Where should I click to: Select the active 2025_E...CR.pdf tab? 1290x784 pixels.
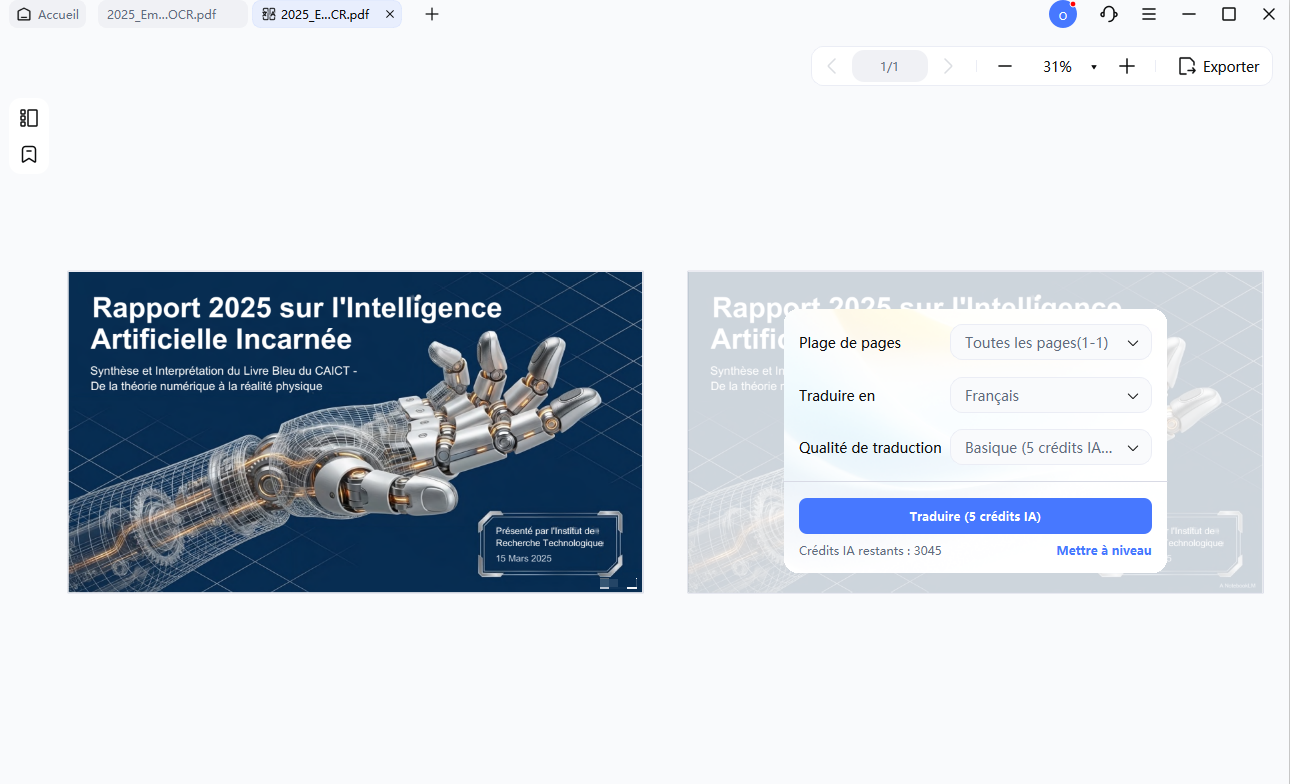(x=325, y=15)
